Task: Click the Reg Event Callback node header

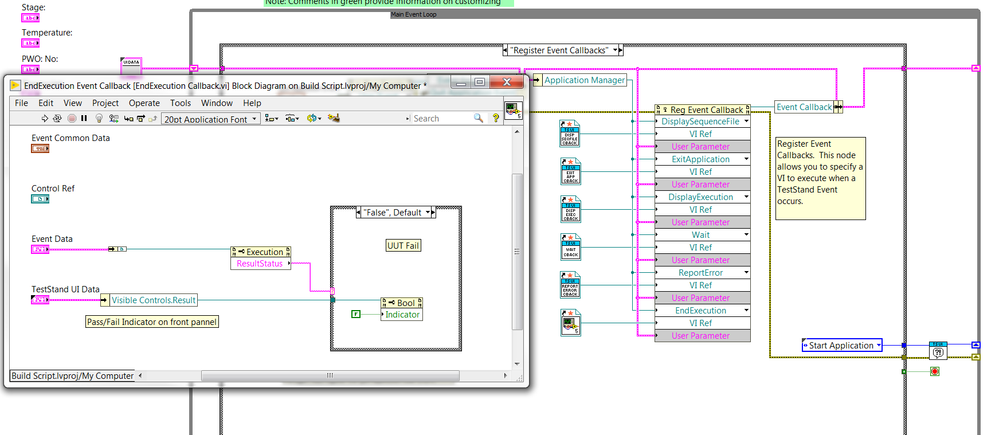Action: click(702, 110)
